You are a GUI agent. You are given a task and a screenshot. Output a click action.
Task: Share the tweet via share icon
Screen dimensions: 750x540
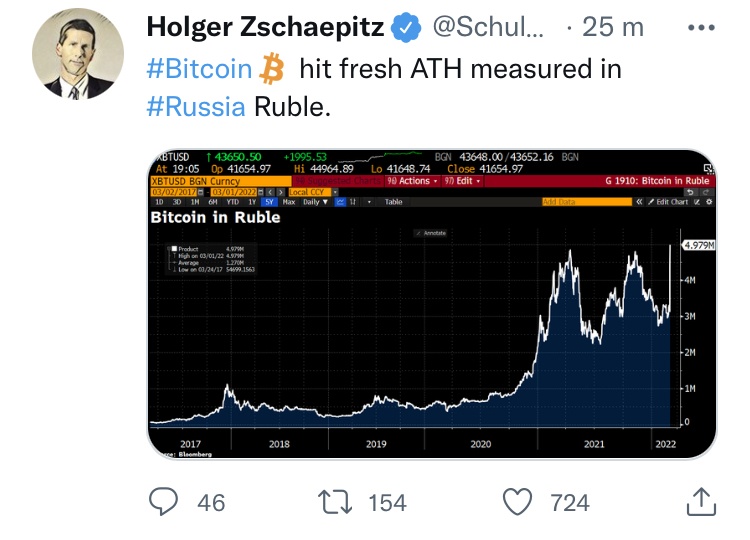(701, 501)
